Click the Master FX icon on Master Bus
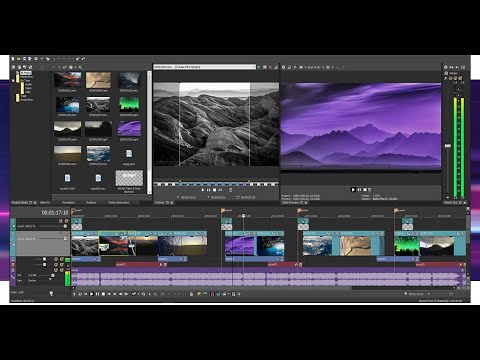Image resolution: width=480 pixels, height=360 pixels. (446, 78)
